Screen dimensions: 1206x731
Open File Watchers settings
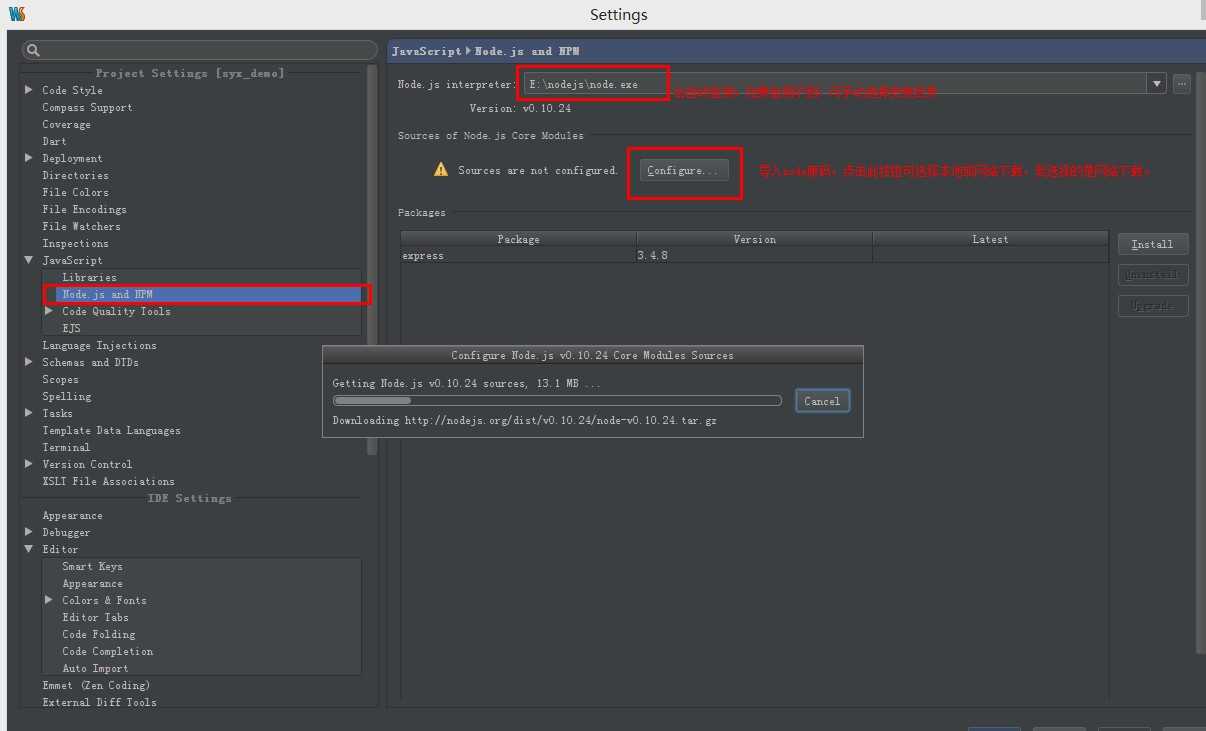tap(81, 226)
